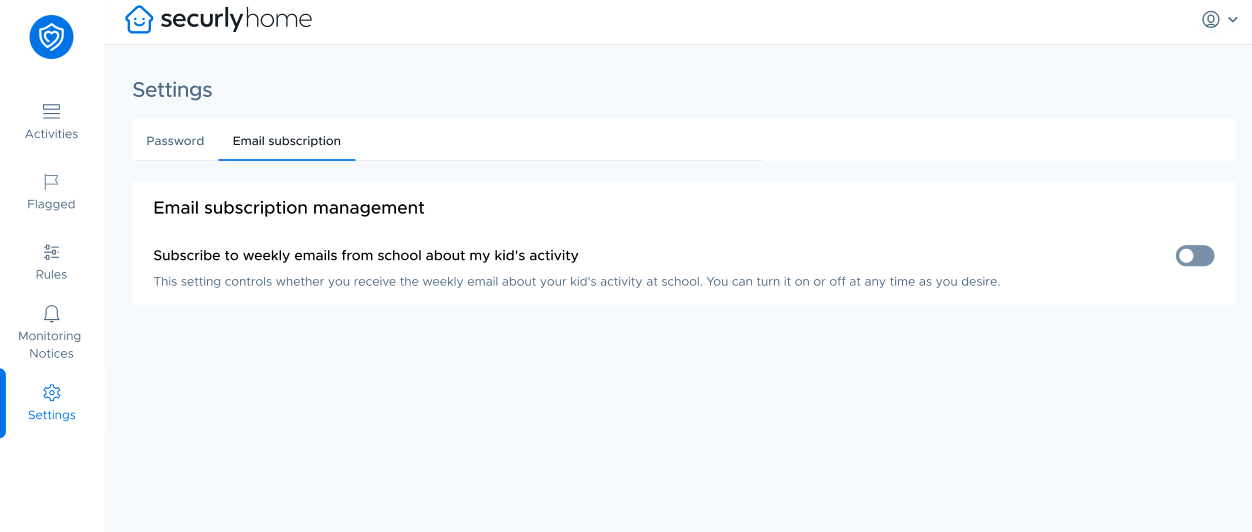Click the 'Subscribe to weekly emails' label
This screenshot has width=1252, height=532.
pos(366,256)
